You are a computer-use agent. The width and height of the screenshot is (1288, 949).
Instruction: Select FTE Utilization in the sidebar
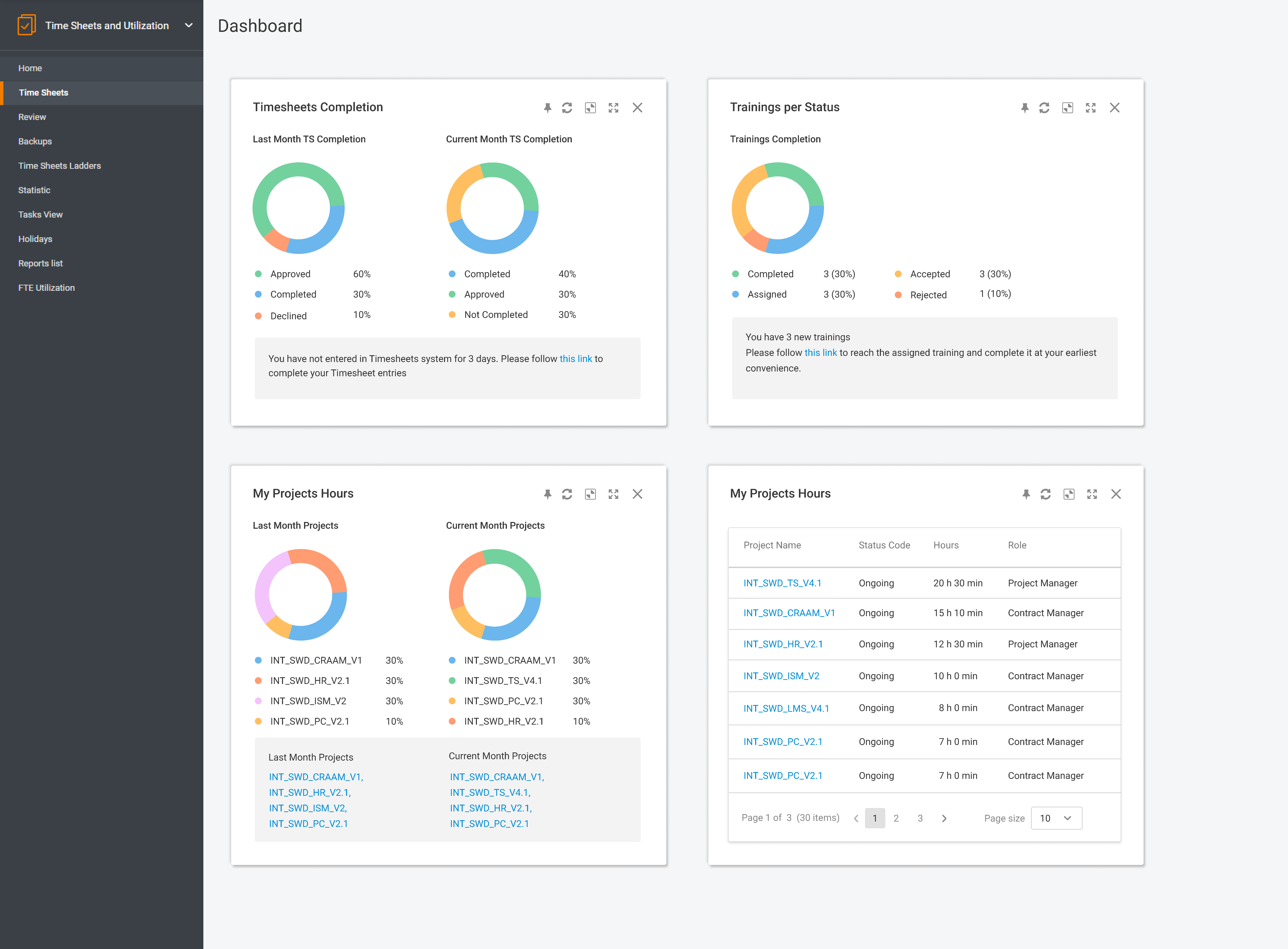(46, 288)
